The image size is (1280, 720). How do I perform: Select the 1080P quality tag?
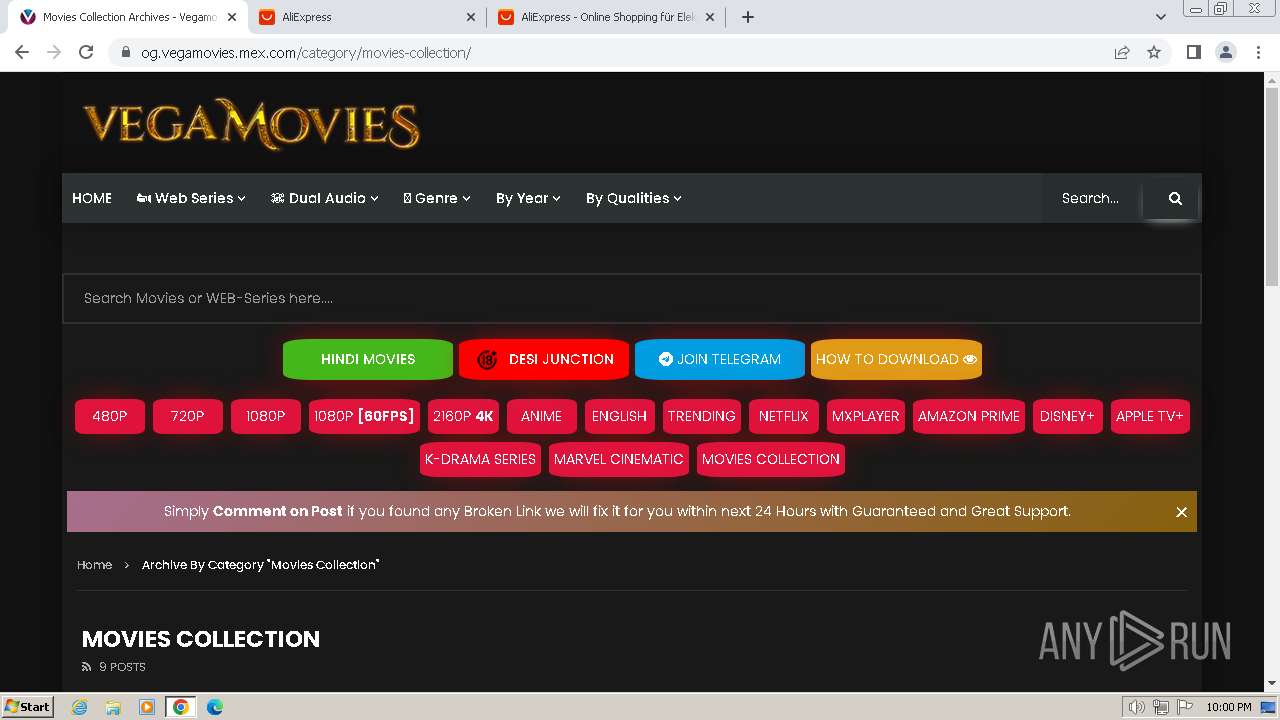tap(266, 416)
